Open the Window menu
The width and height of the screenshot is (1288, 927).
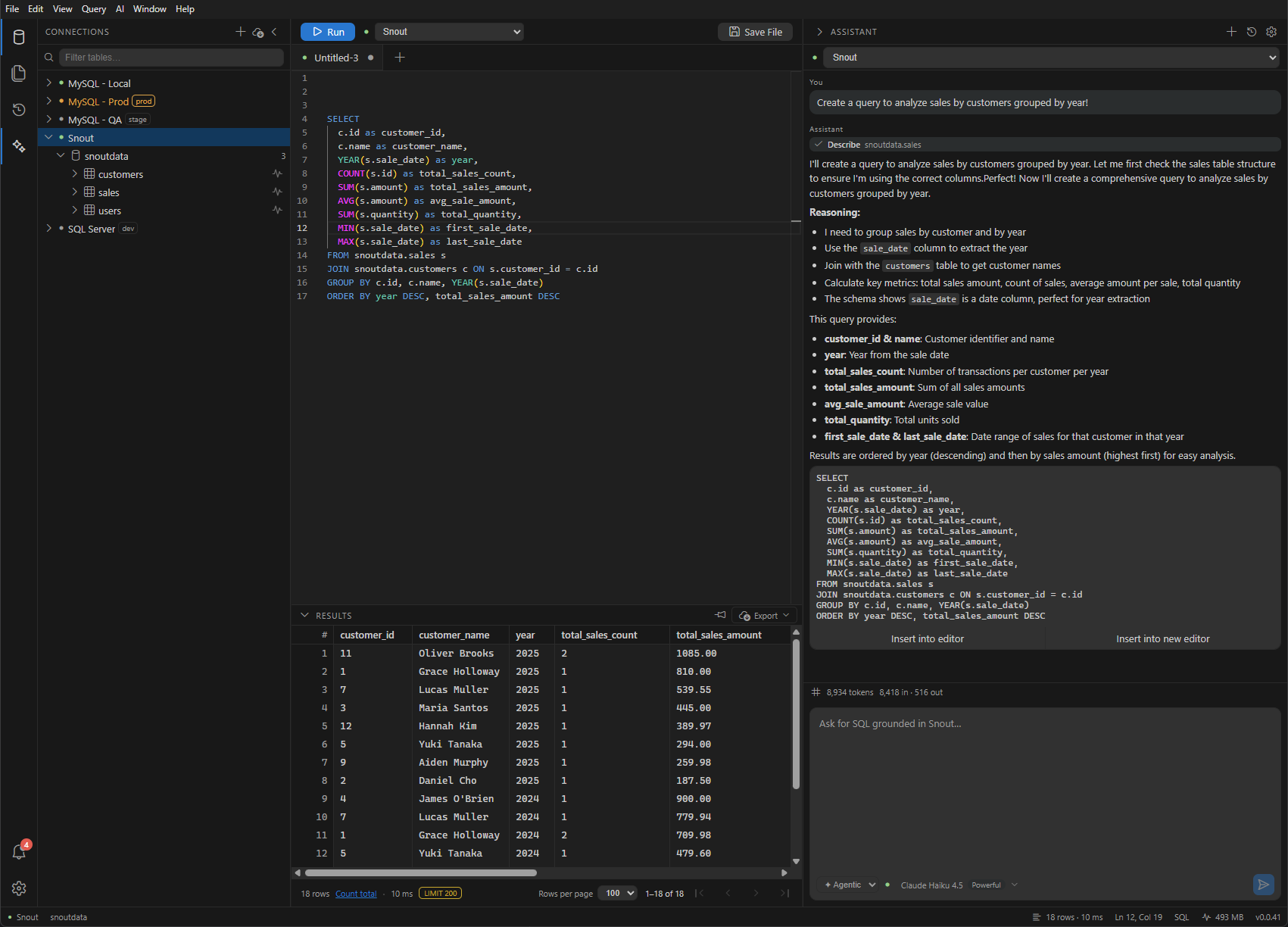click(150, 9)
